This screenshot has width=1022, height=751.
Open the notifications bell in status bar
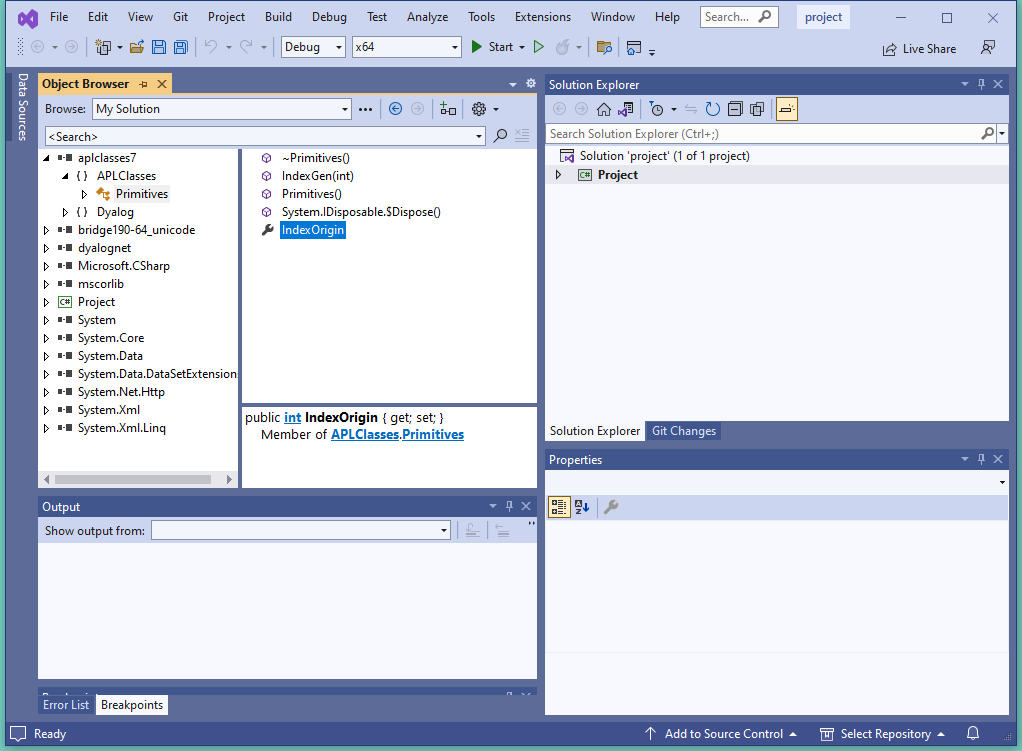point(972,734)
